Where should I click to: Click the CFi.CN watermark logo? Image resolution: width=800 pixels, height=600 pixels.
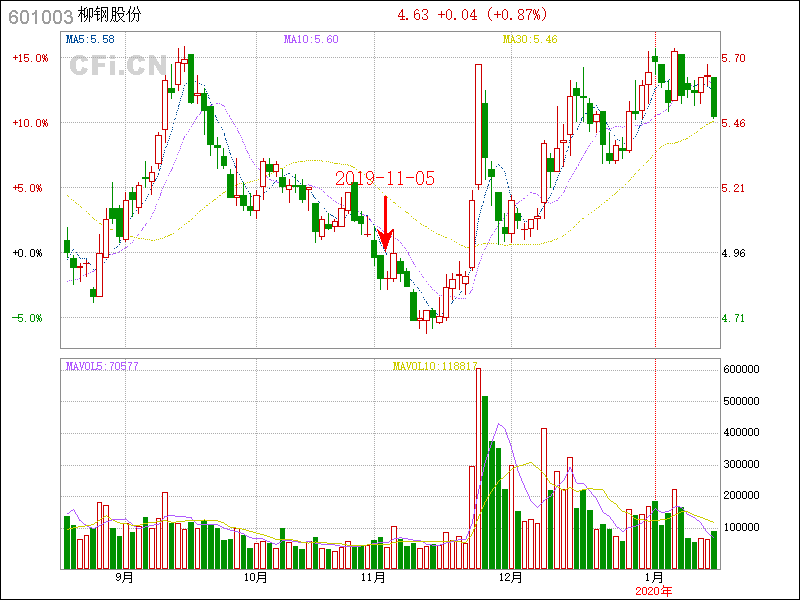118,66
